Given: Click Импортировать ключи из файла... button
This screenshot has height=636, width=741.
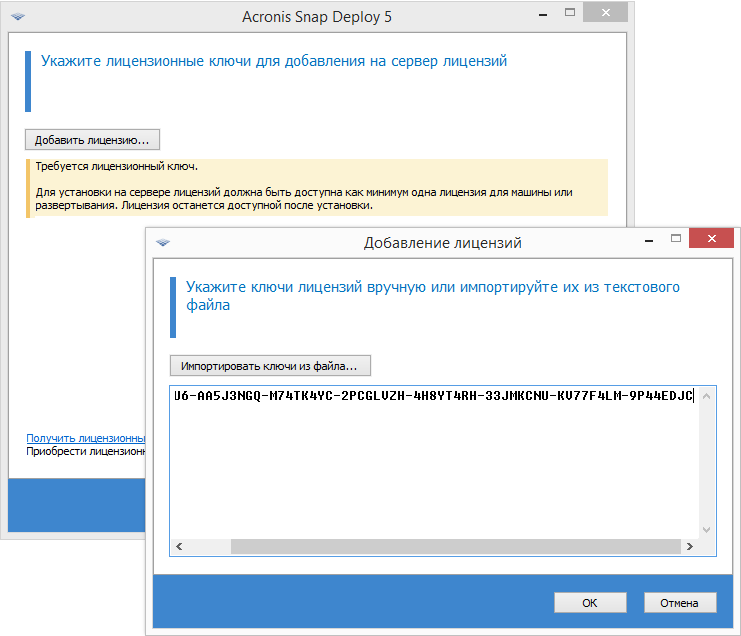Looking at the screenshot, I should (x=270, y=366).
